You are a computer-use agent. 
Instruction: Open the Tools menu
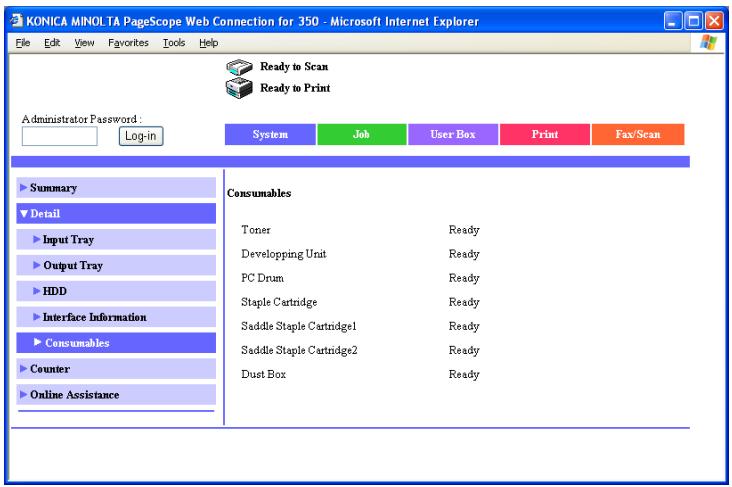(174, 43)
